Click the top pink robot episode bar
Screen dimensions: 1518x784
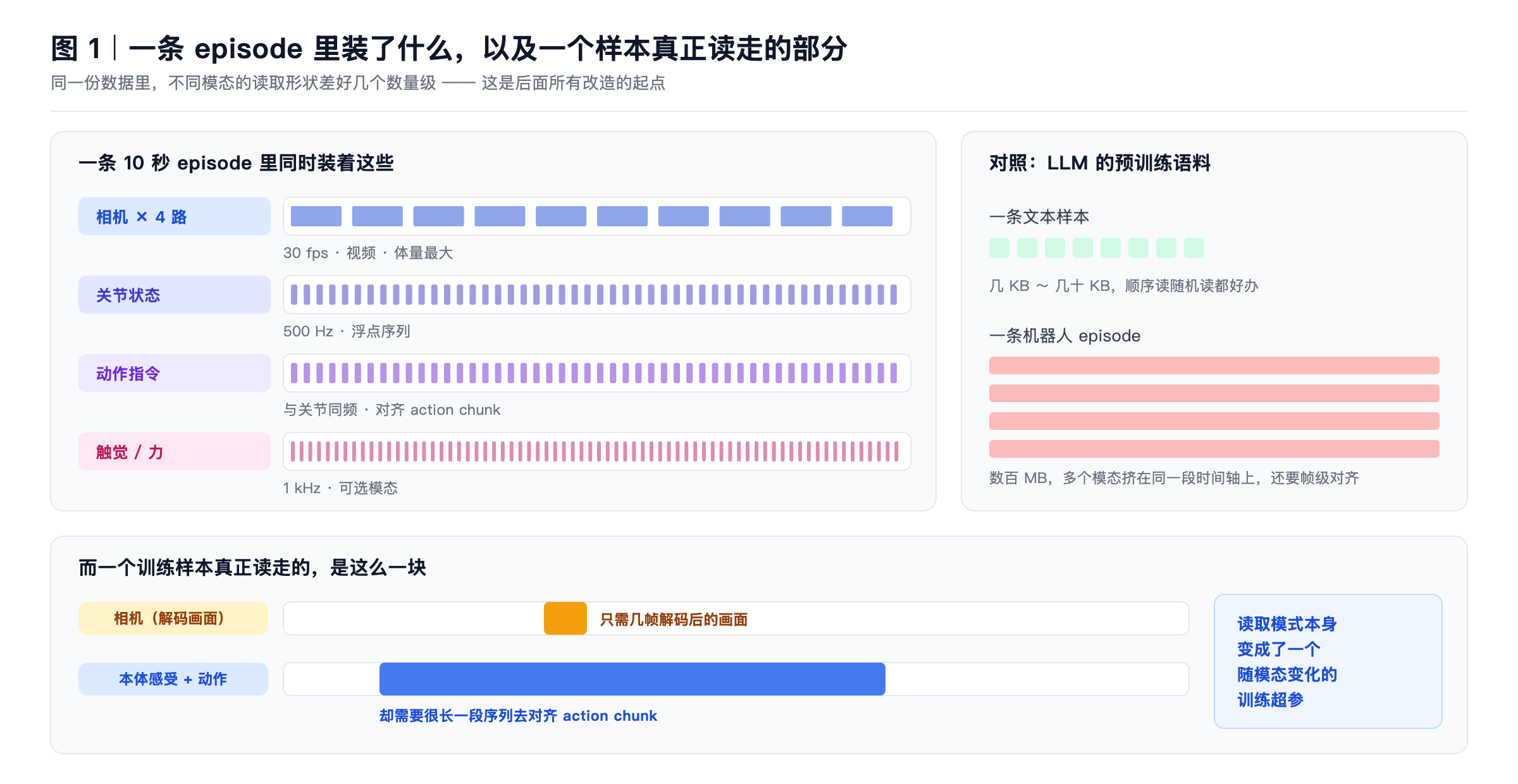(1214, 365)
